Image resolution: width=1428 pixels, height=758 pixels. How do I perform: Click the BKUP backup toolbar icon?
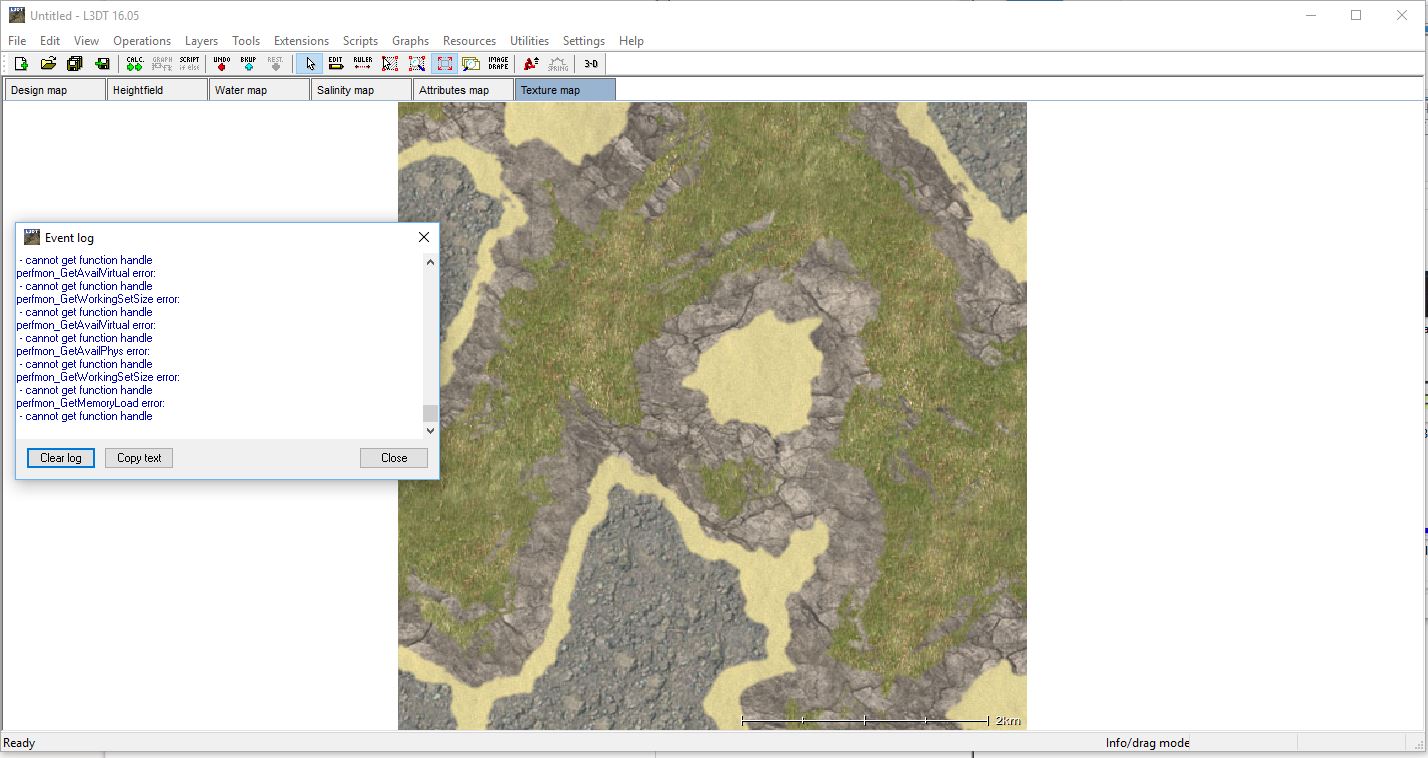(x=248, y=63)
